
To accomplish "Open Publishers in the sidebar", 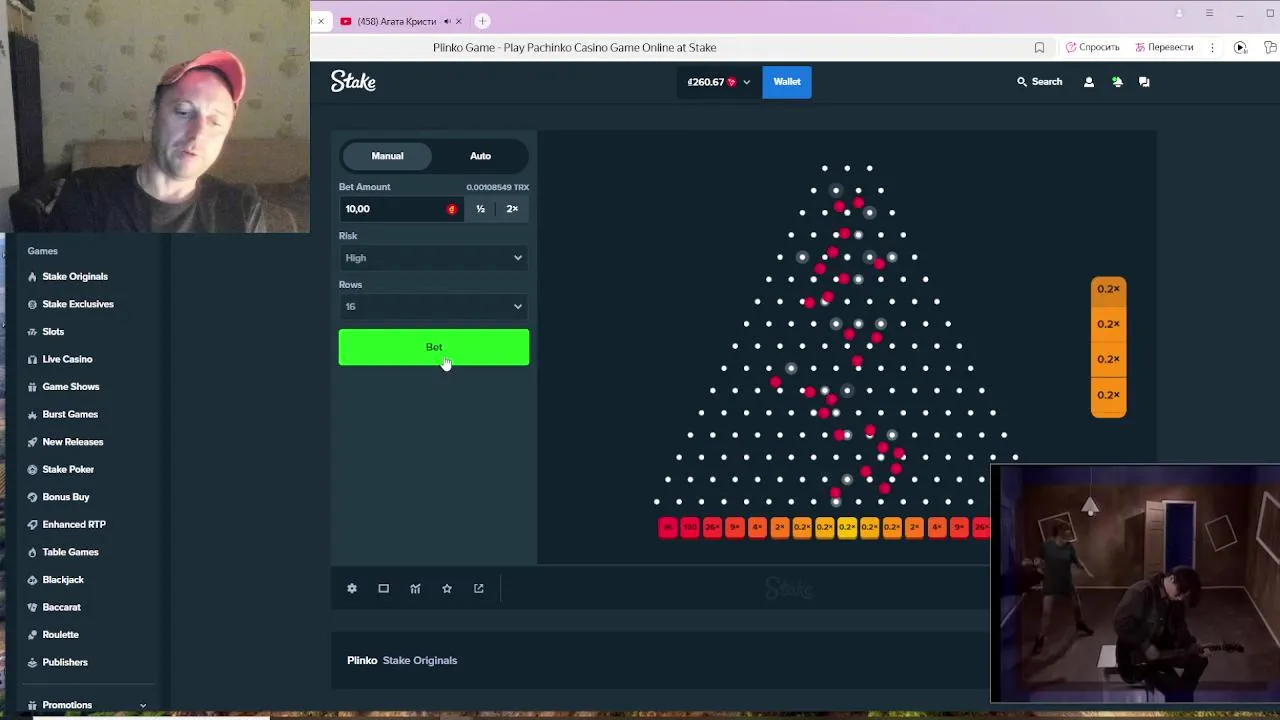I will coord(65,662).
